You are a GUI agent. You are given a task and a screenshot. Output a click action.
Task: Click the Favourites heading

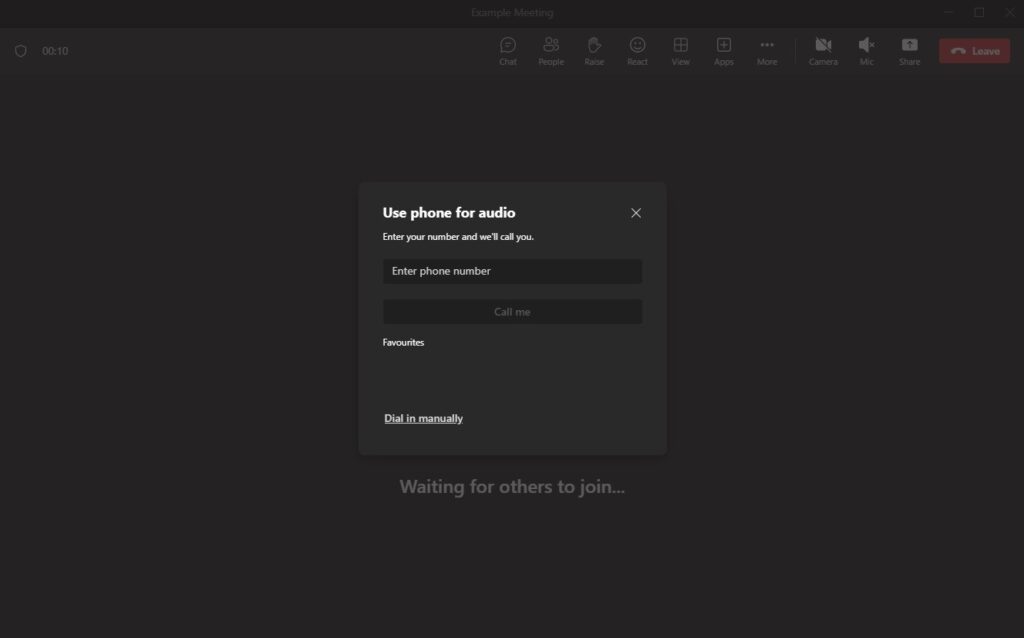click(x=403, y=342)
